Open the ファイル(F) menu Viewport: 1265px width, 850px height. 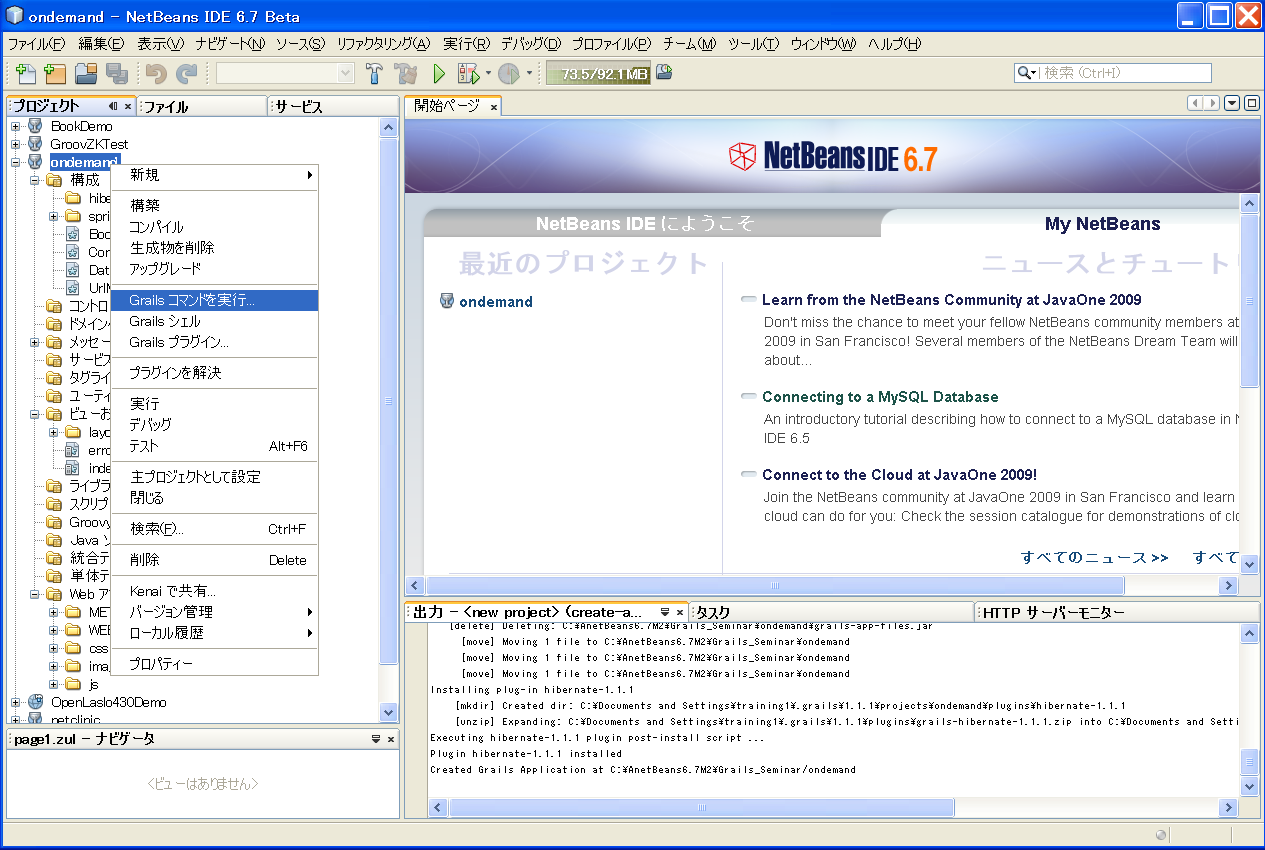(36, 44)
